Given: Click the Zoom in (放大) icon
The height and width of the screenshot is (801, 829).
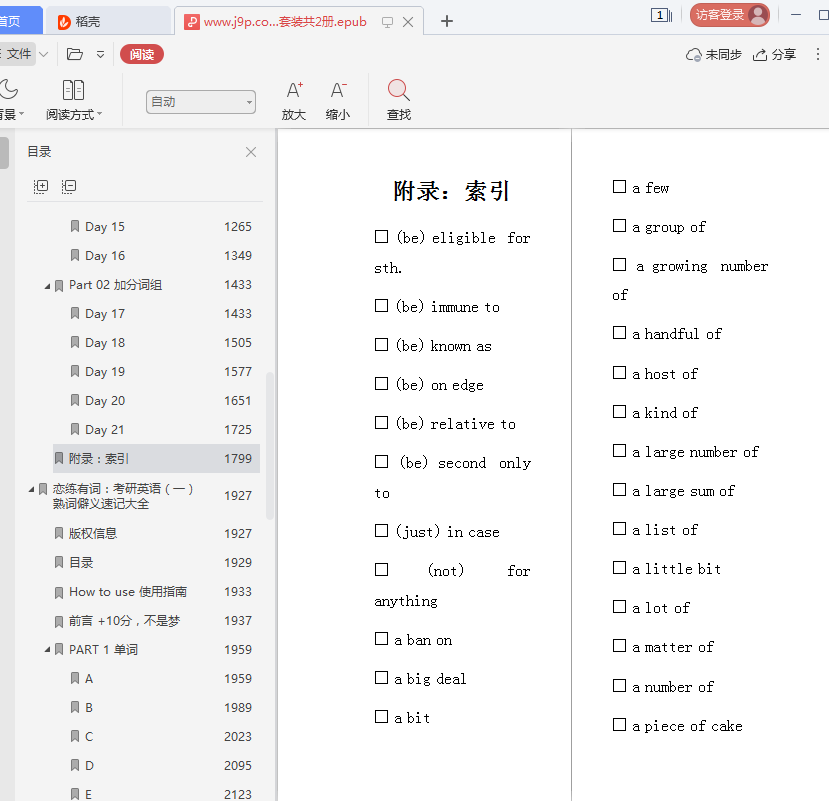Looking at the screenshot, I should coord(294,91).
